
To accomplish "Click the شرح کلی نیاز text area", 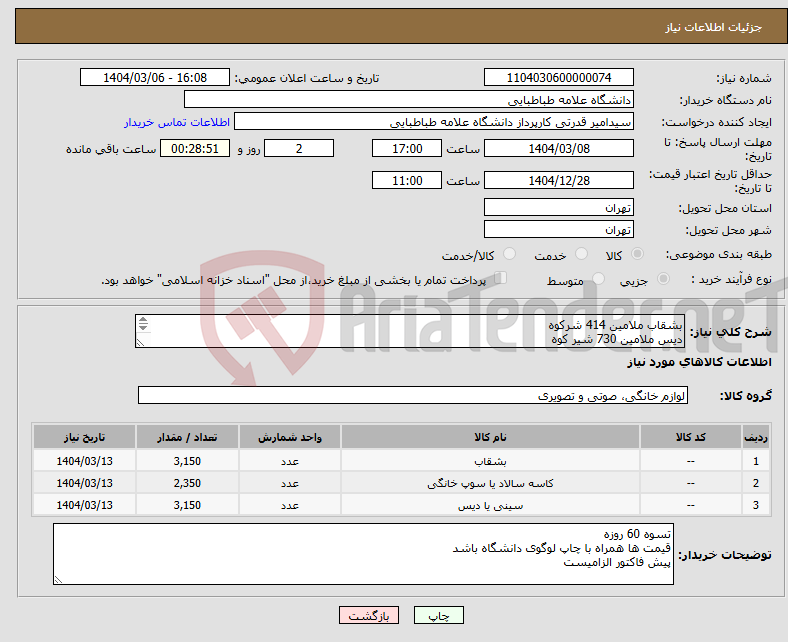I will pos(410,331).
